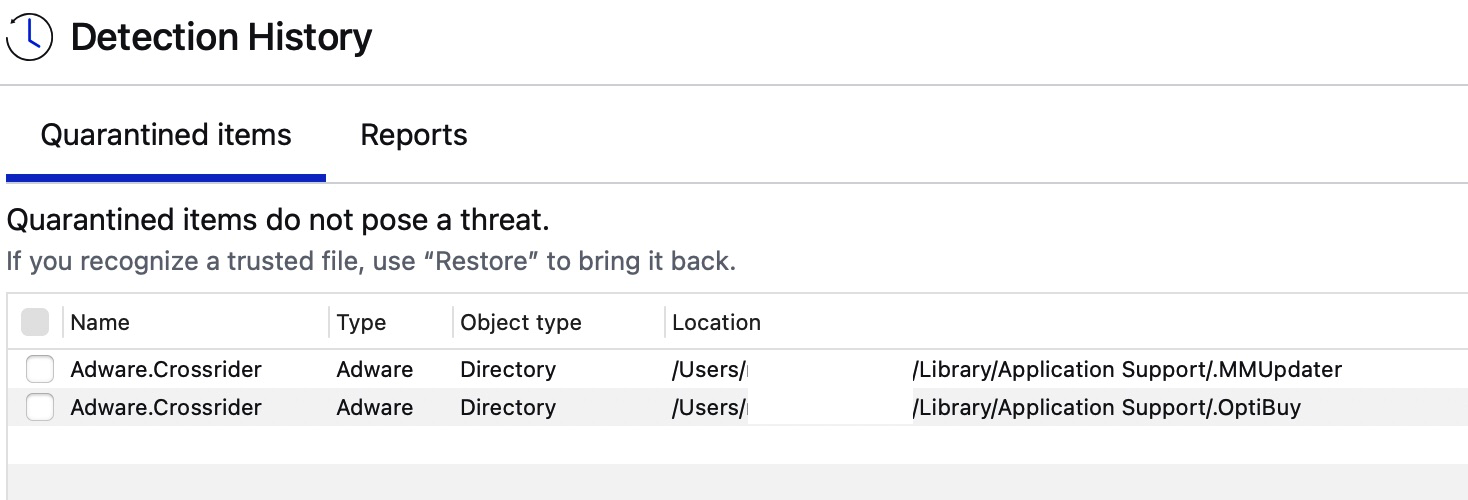Check the .OptiBuy row checkbox
1468x500 pixels.
(x=40, y=408)
